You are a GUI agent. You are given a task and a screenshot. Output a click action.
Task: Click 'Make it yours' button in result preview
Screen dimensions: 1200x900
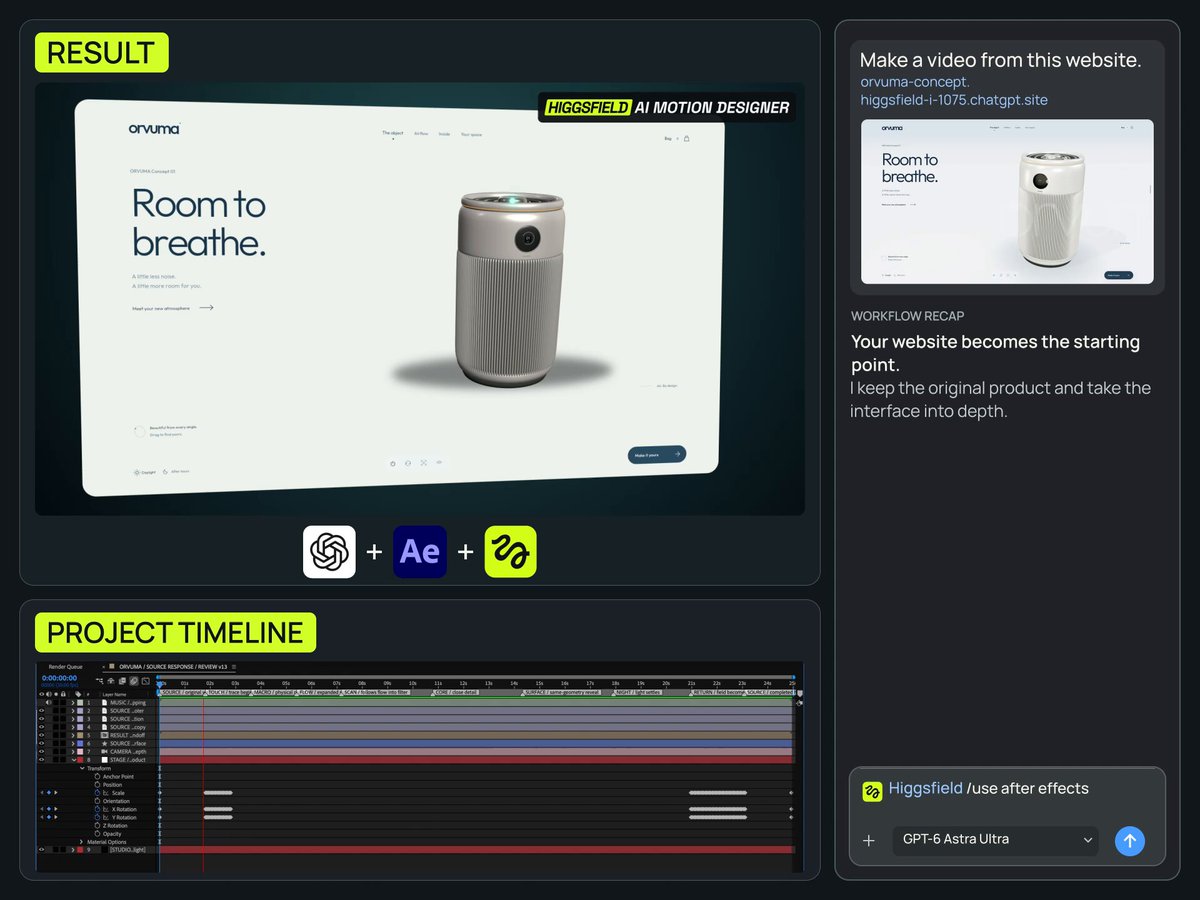pyautogui.click(x=657, y=454)
